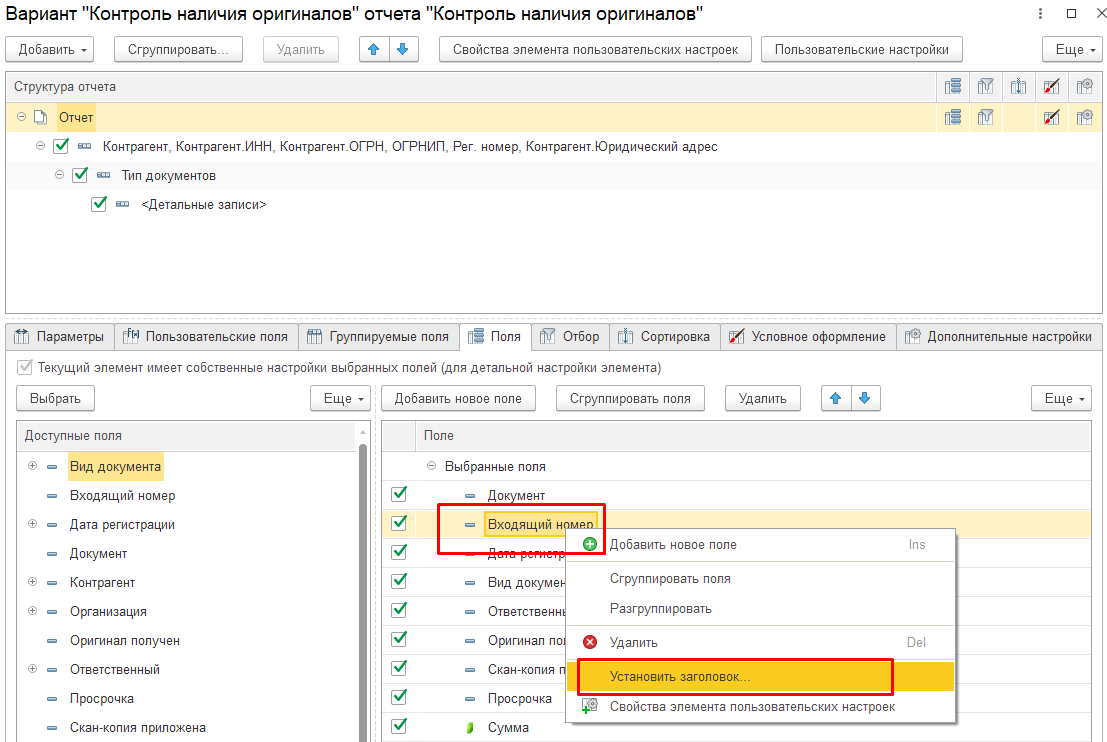This screenshot has height=742, width=1107.
Task: Toggle checkbox for Документ field
Action: 399,493
